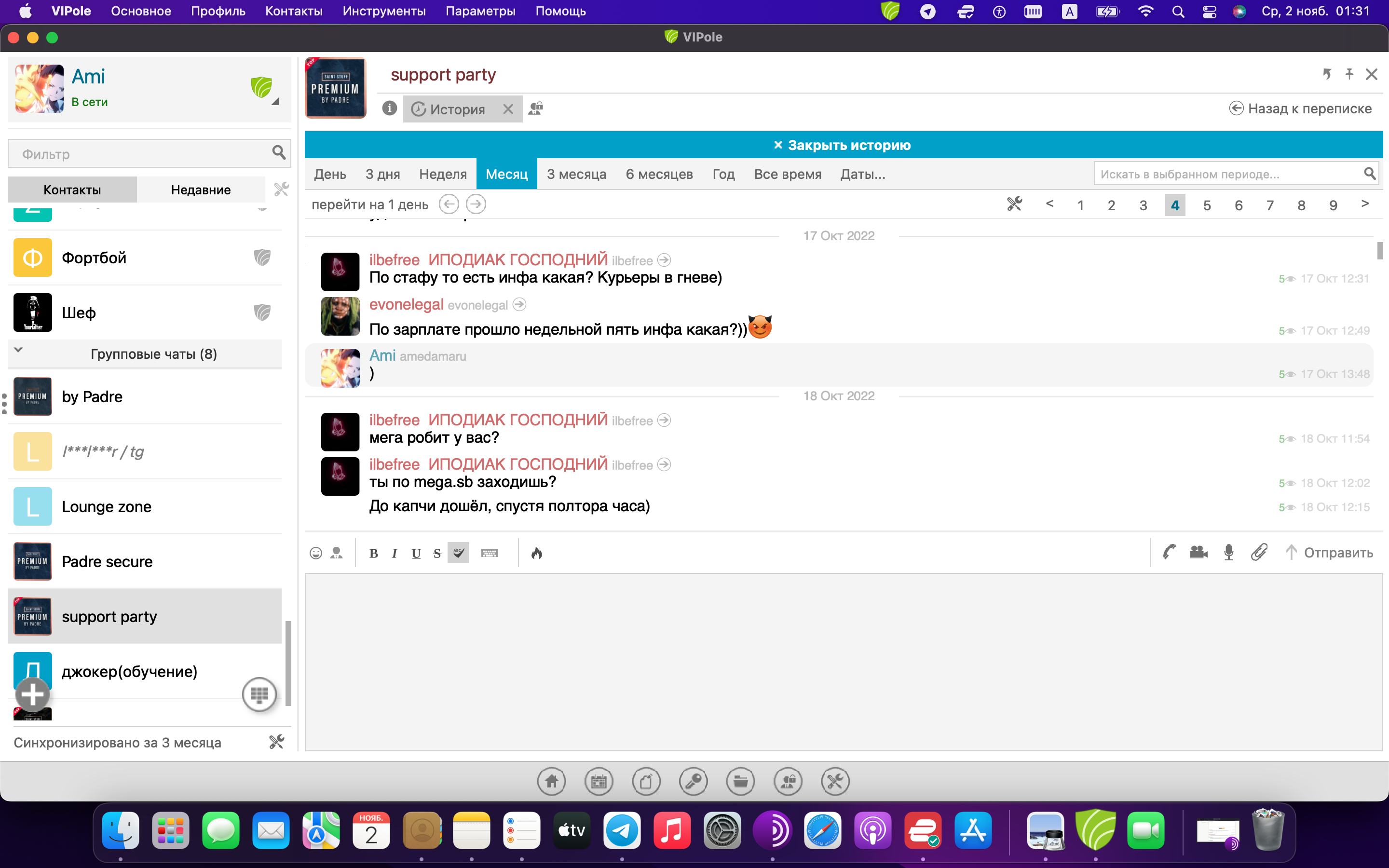This screenshot has height=868, width=1389.
Task: Start a video call with camera icon
Action: (x=1199, y=552)
